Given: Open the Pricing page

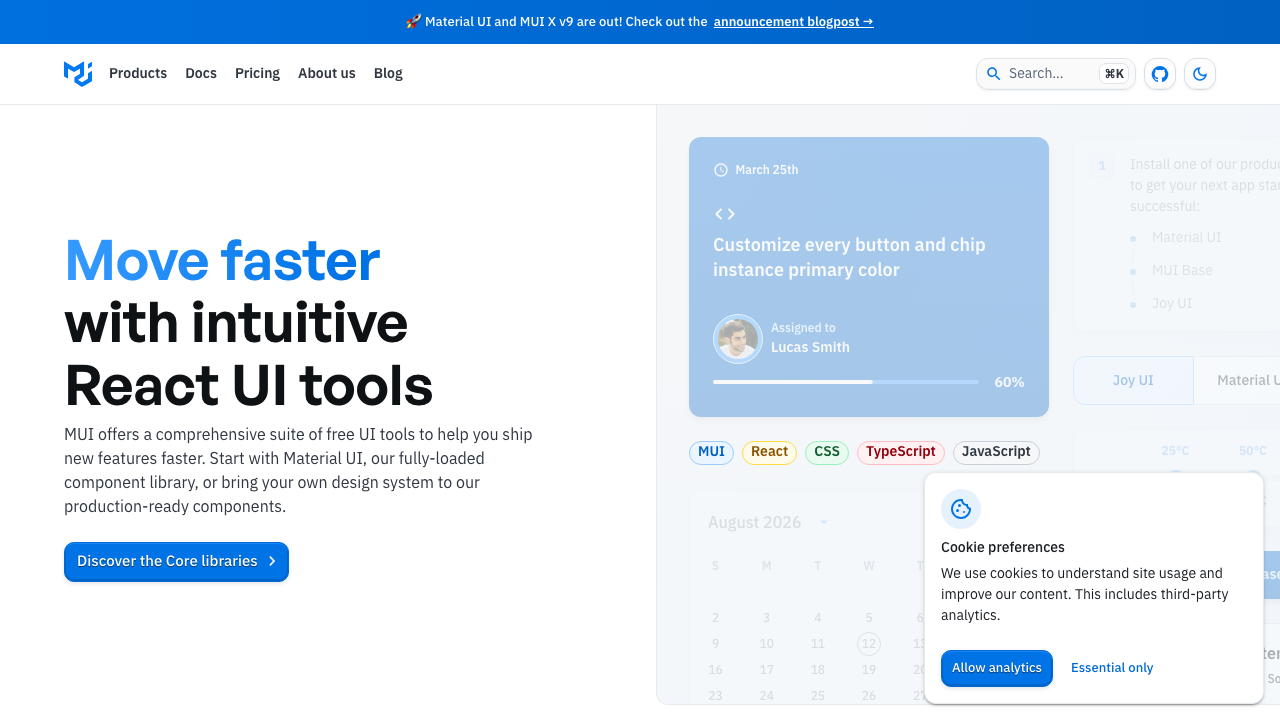Looking at the screenshot, I should pyautogui.click(x=257, y=73).
